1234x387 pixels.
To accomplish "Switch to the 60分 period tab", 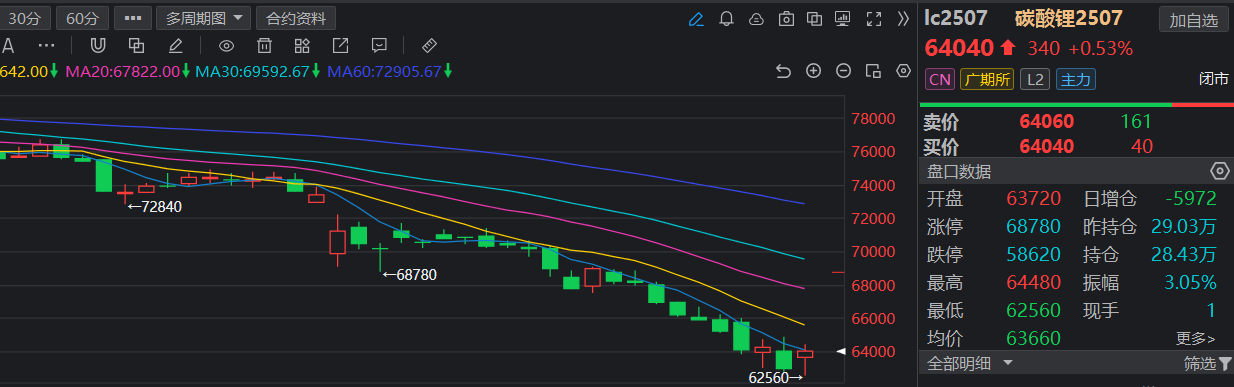I will [83, 18].
